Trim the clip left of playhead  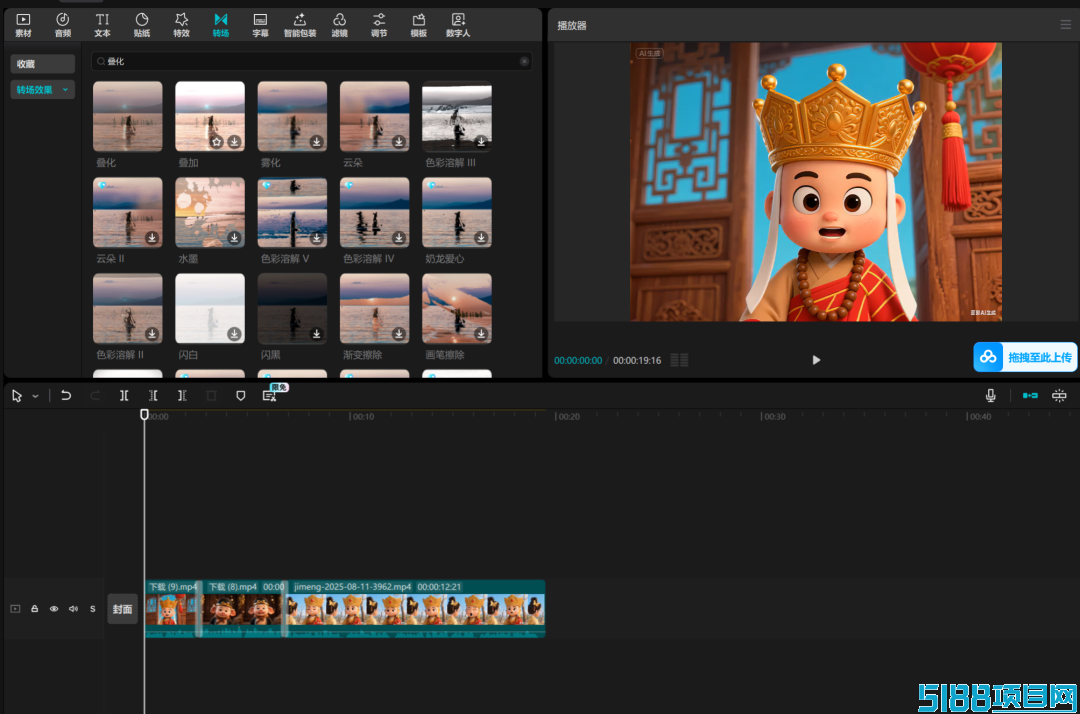pos(153,395)
